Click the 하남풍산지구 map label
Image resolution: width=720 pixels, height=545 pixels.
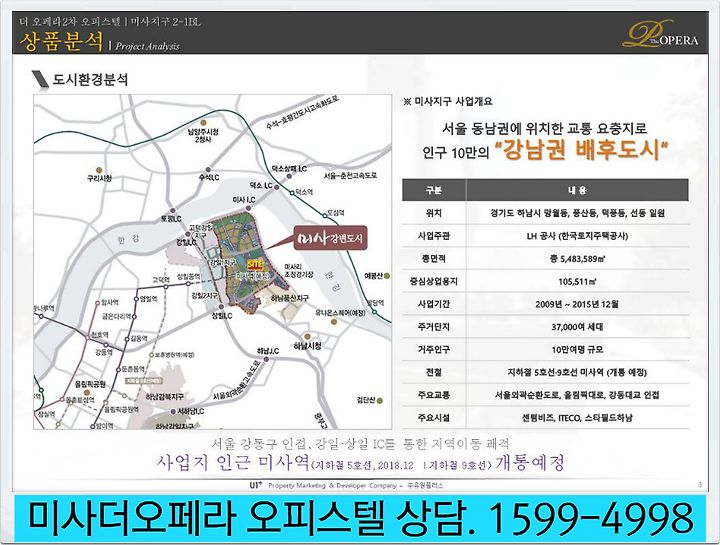[x=290, y=298]
